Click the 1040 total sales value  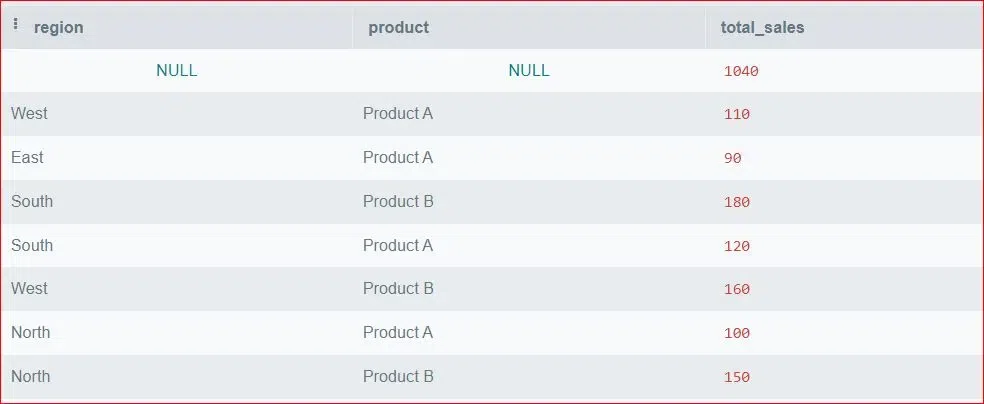click(x=735, y=71)
